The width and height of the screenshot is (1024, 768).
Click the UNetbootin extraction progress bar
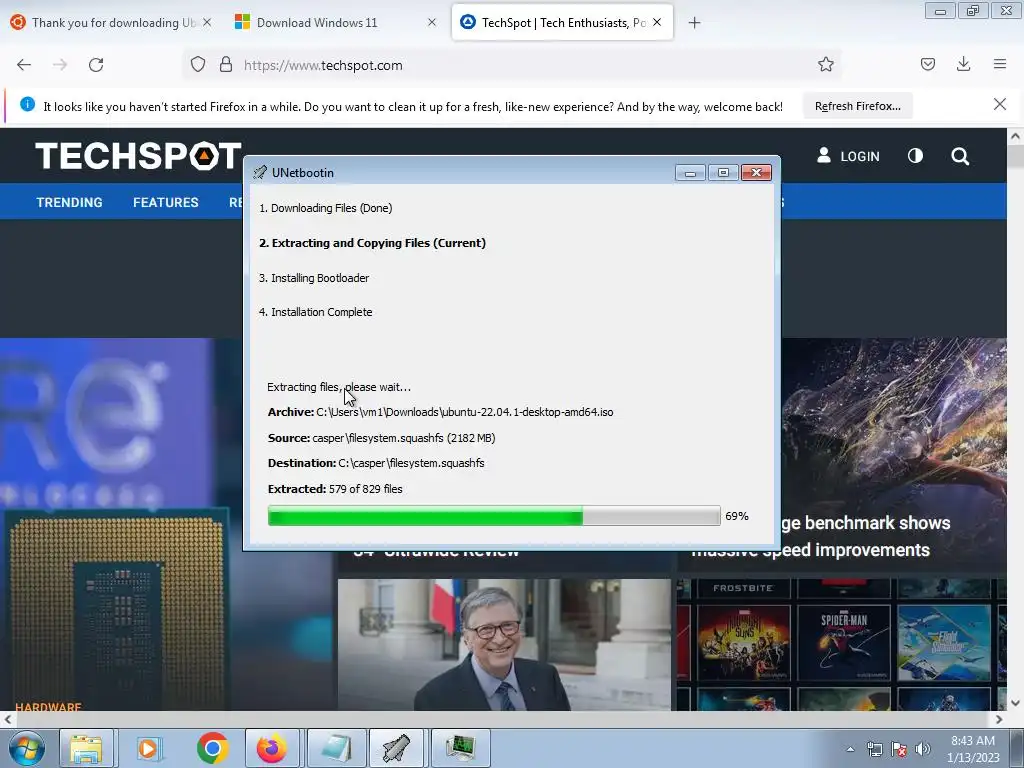coord(494,516)
